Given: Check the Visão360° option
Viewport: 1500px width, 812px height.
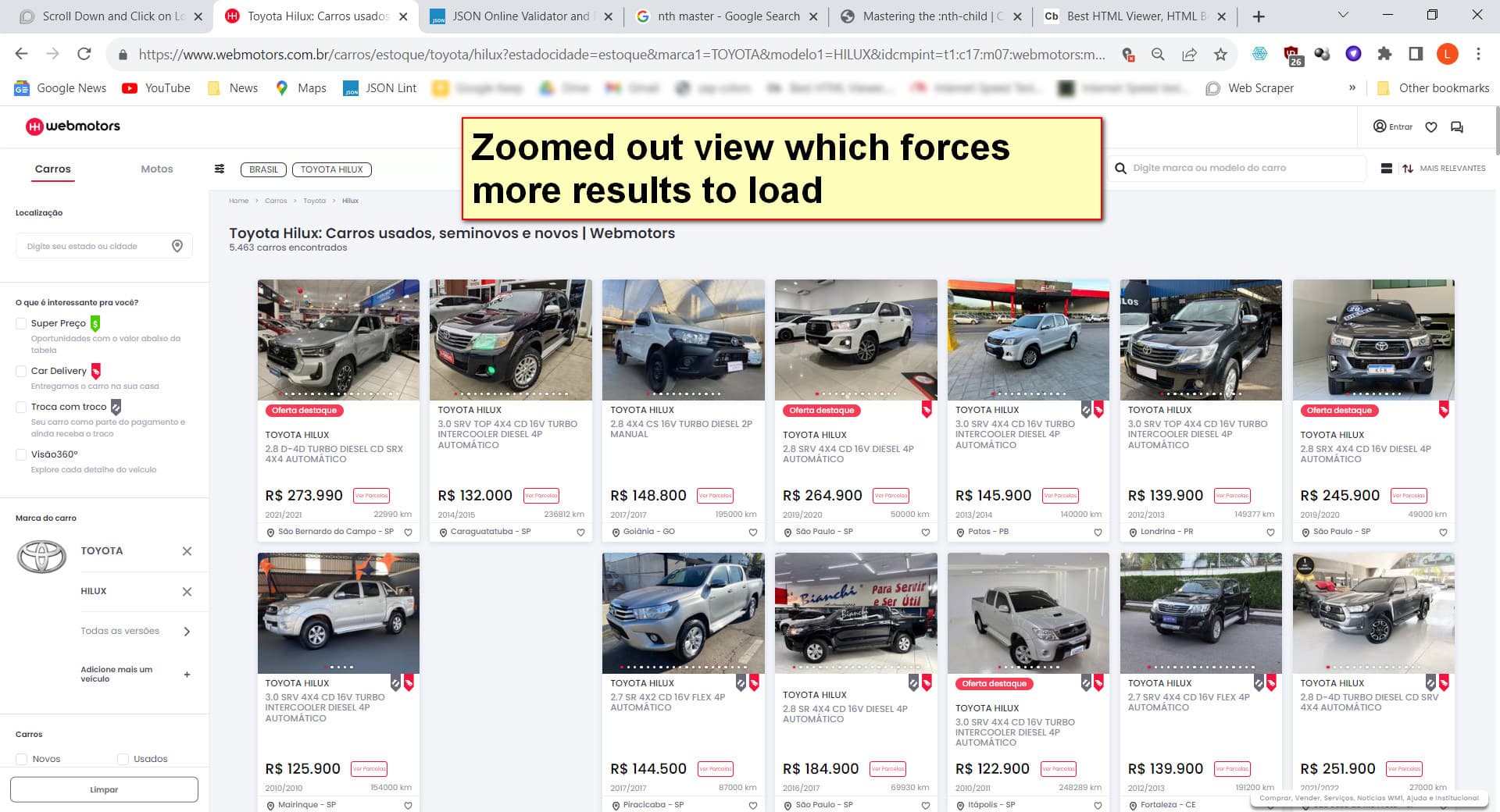Looking at the screenshot, I should coord(21,454).
